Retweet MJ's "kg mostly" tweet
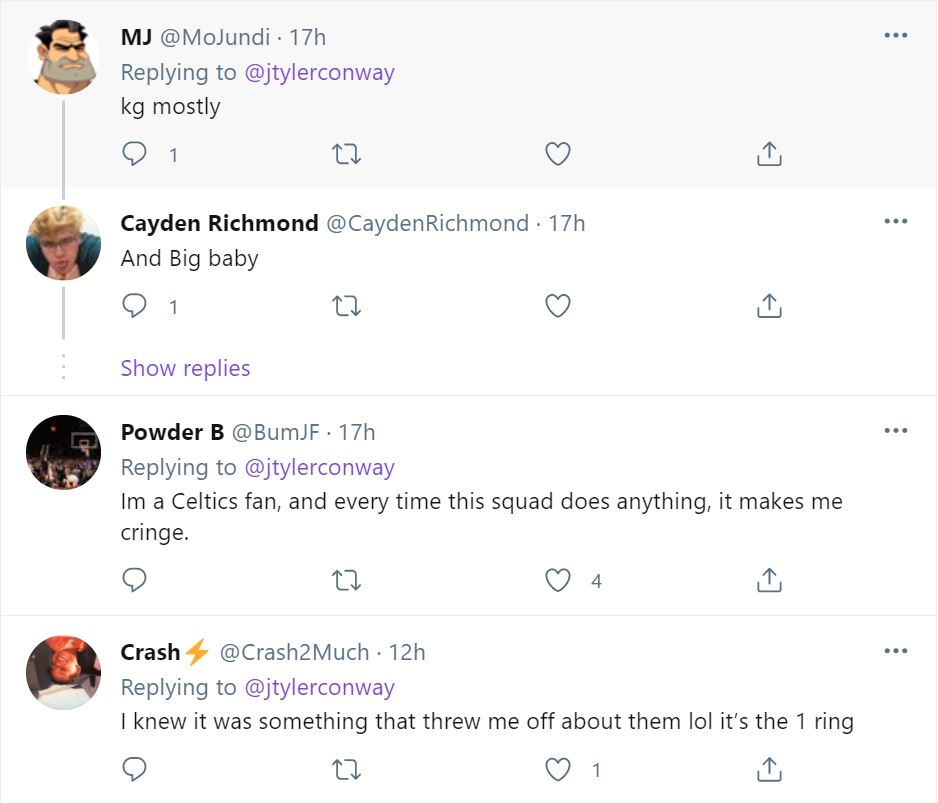Image resolution: width=938 pixels, height=803 pixels. pyautogui.click(x=346, y=154)
